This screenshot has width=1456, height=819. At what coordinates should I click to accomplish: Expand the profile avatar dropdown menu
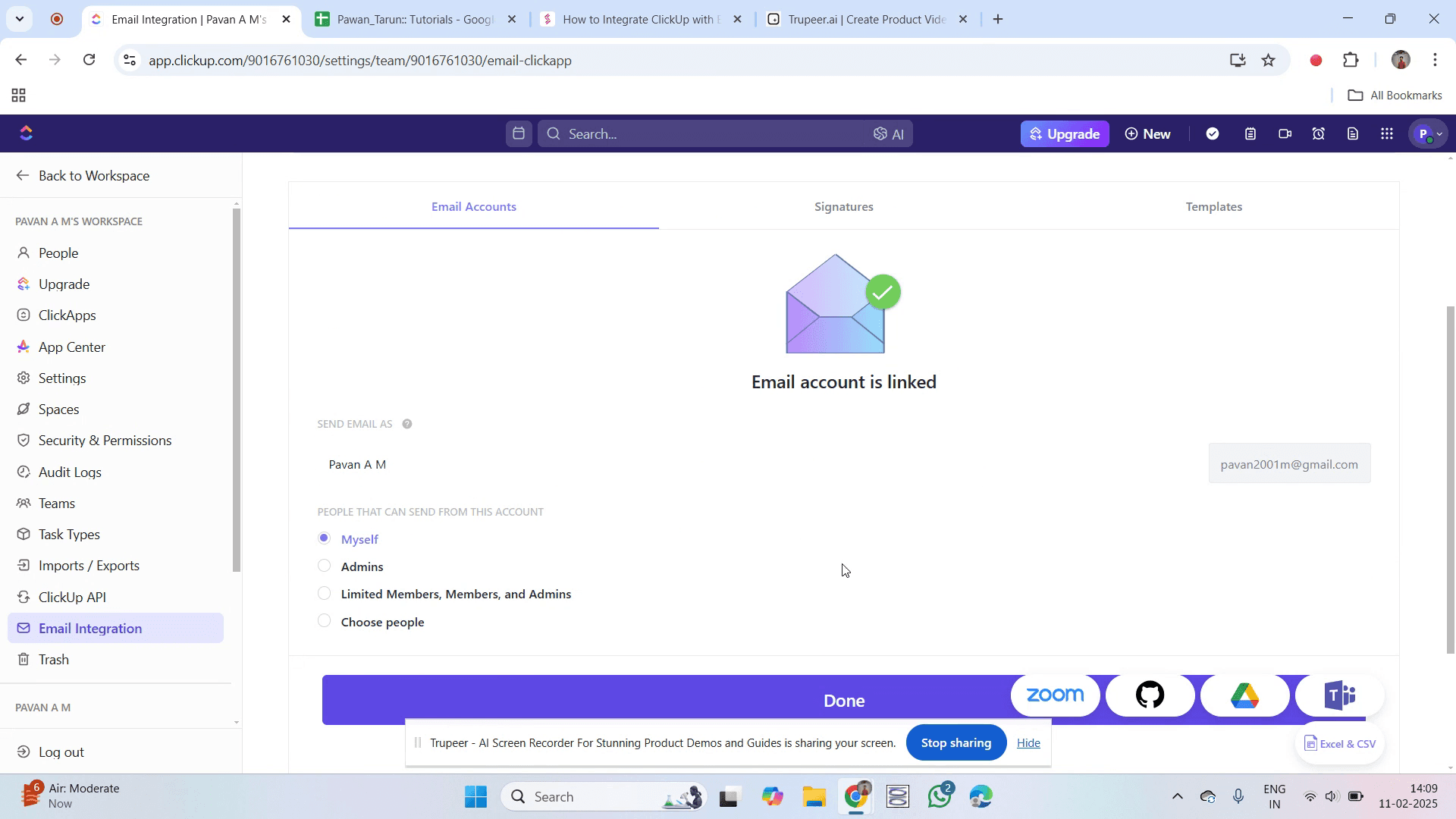click(x=1429, y=133)
